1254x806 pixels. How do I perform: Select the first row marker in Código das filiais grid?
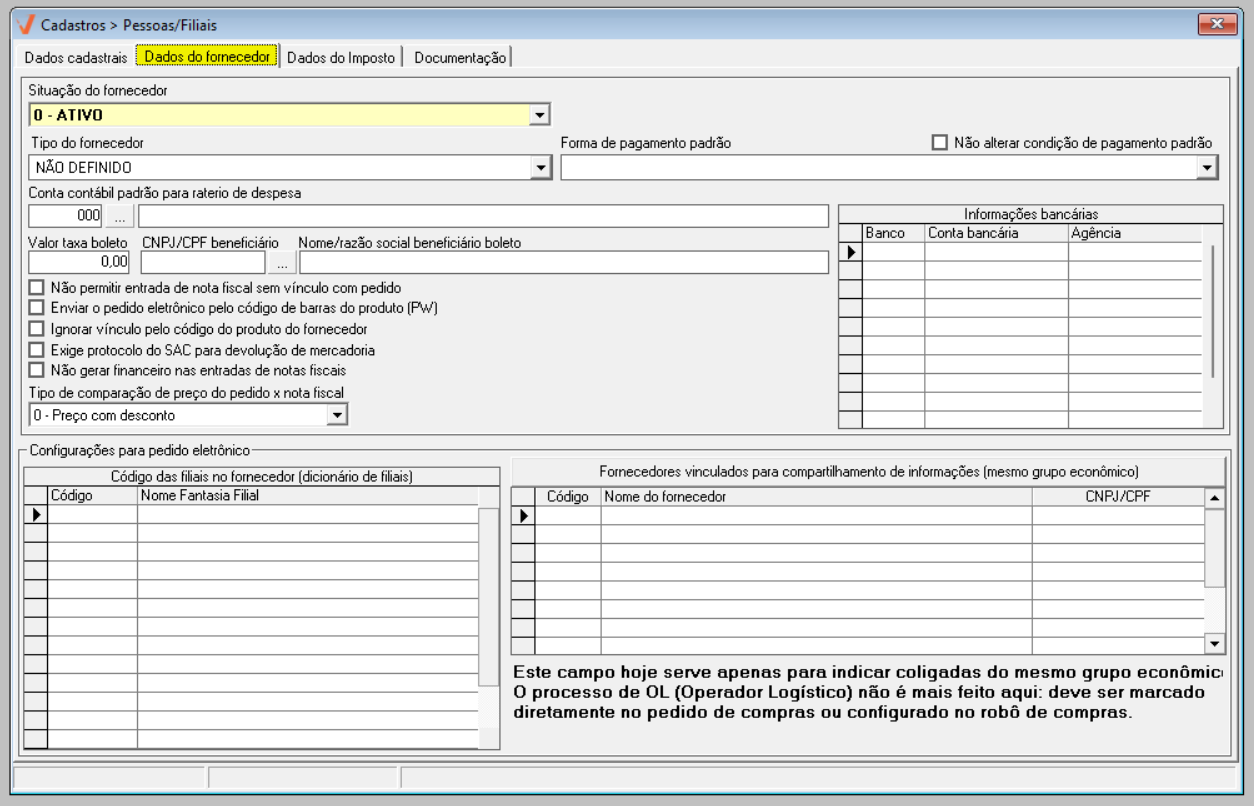[x=36, y=515]
